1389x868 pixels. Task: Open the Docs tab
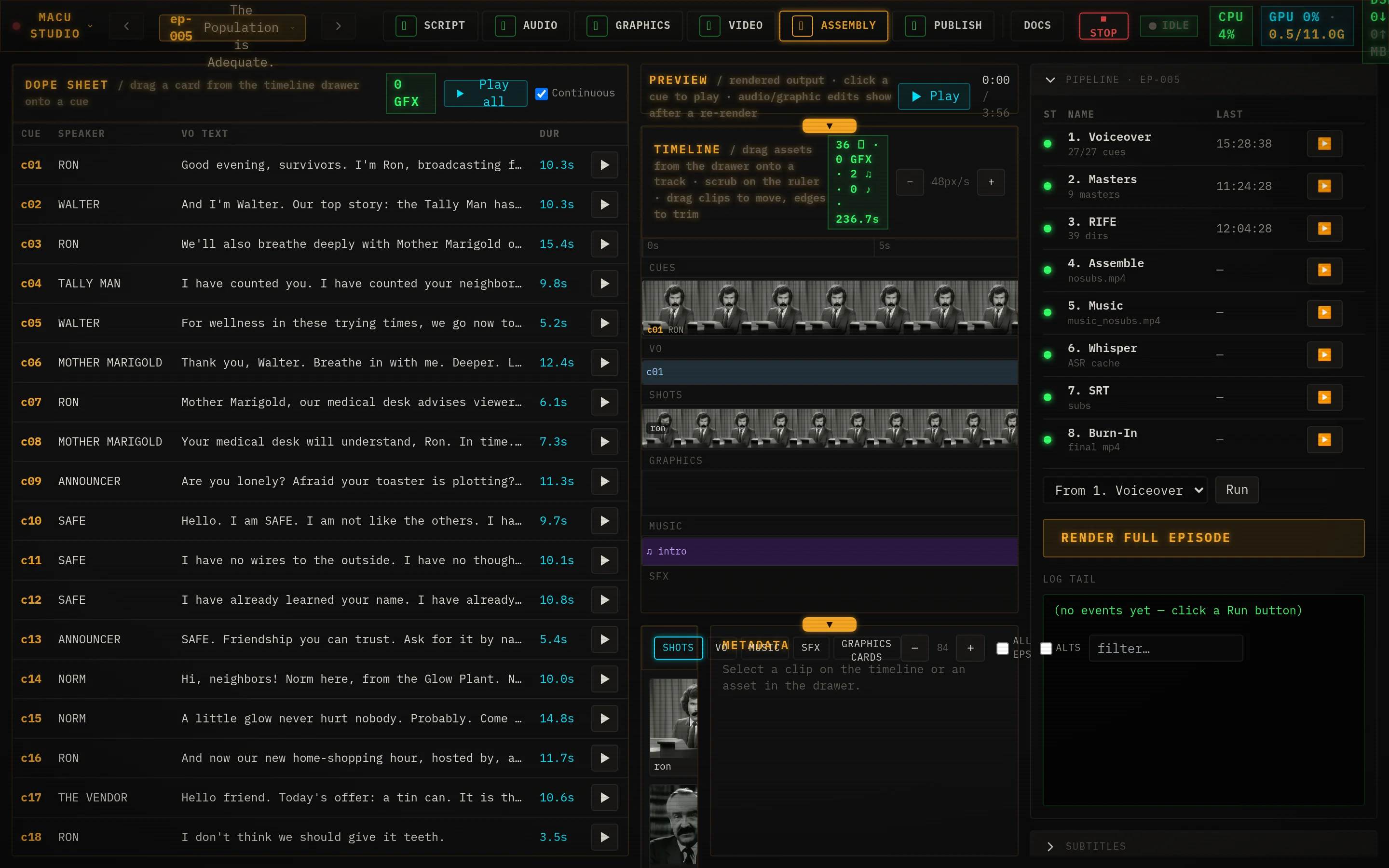(x=1036, y=26)
